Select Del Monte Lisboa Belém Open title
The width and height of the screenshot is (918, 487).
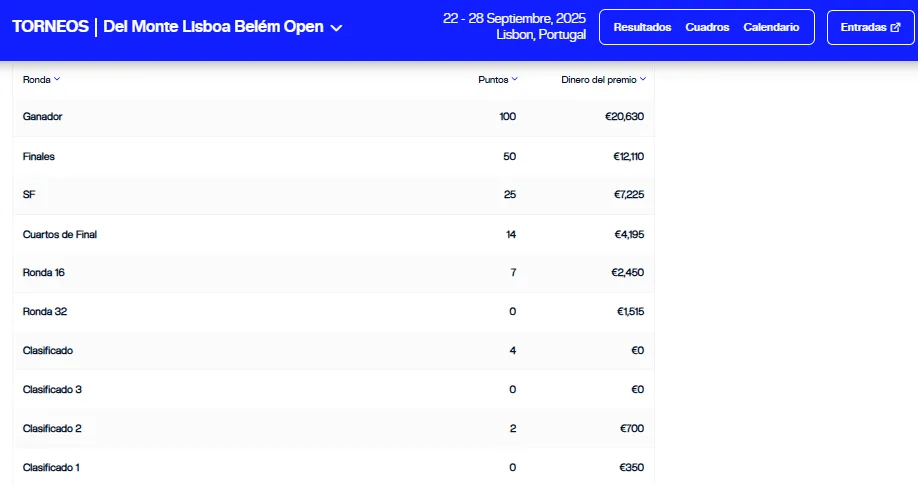coord(213,26)
